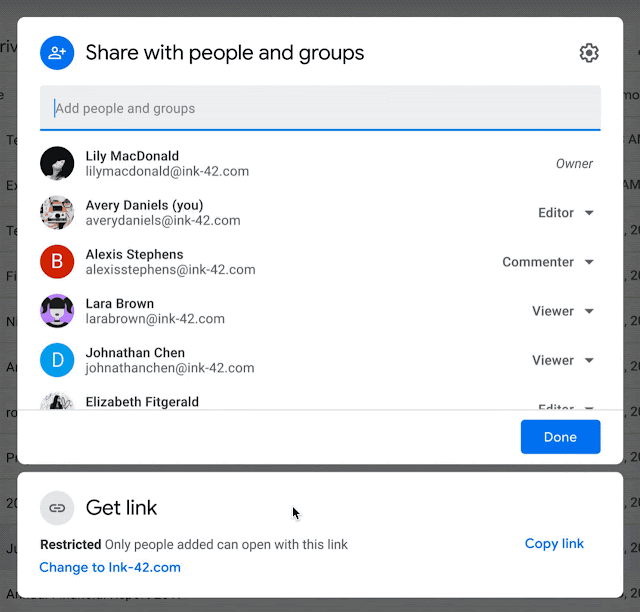Click Copy link
This screenshot has width=640, height=612.
tap(554, 543)
